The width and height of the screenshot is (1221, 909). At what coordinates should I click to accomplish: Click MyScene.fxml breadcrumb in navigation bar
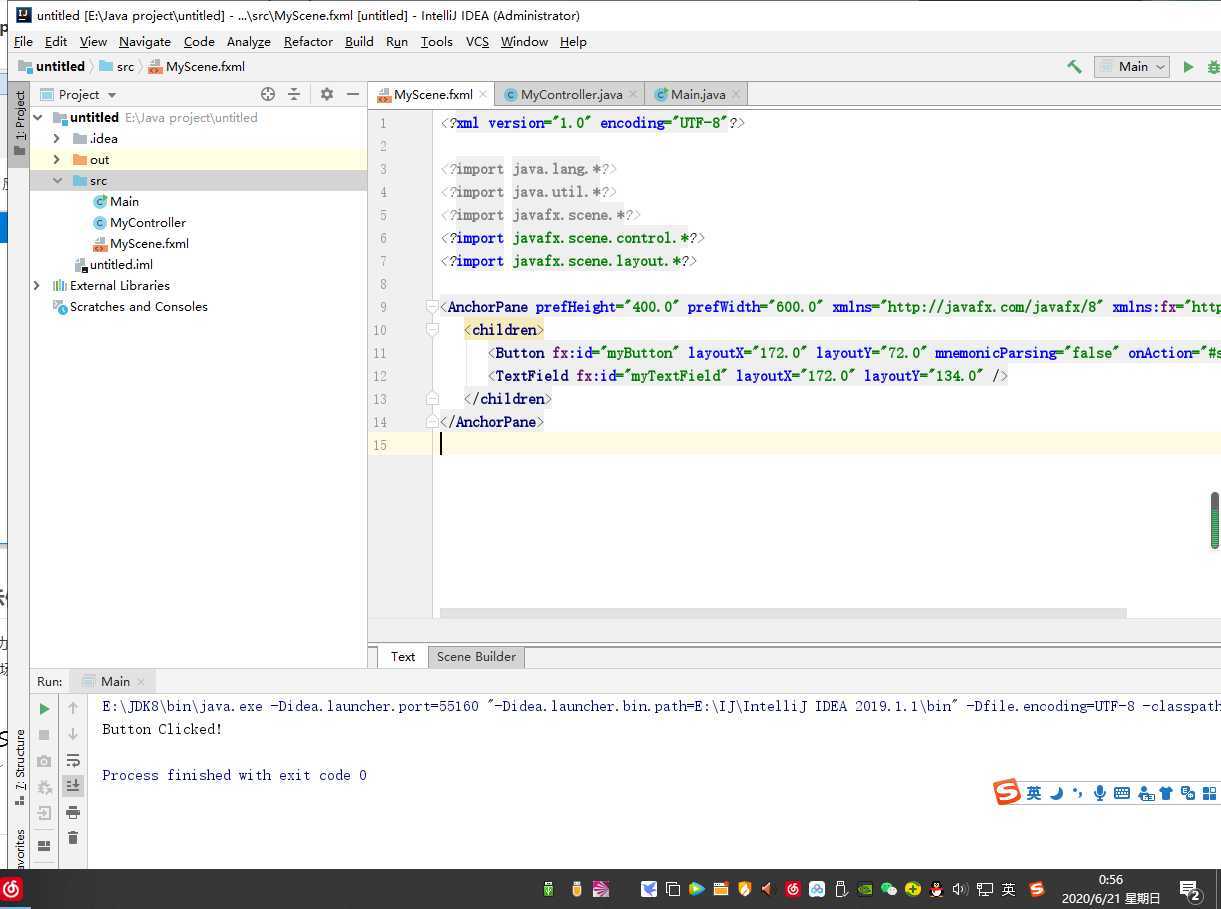196,67
